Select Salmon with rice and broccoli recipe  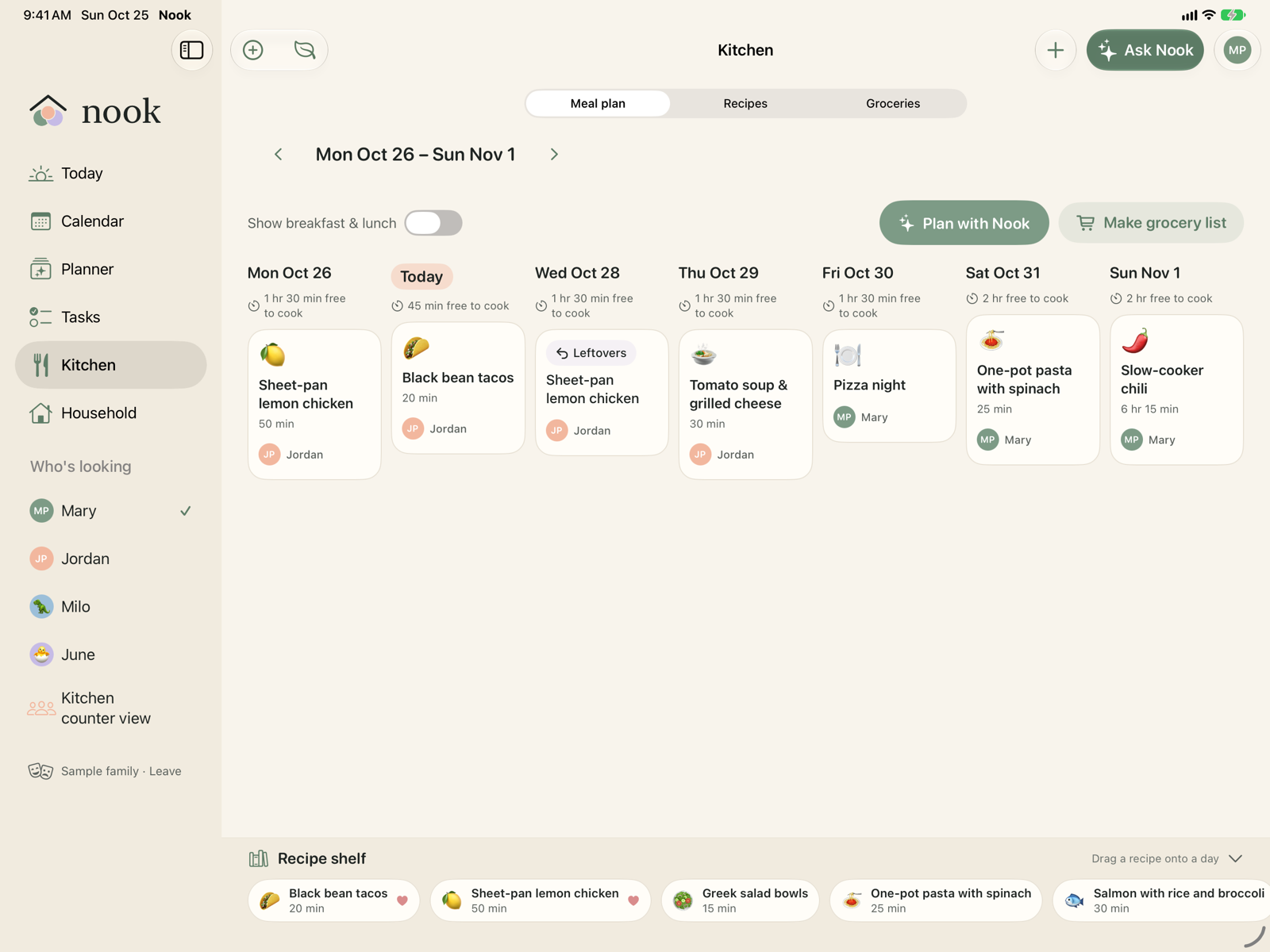(x=1162, y=900)
